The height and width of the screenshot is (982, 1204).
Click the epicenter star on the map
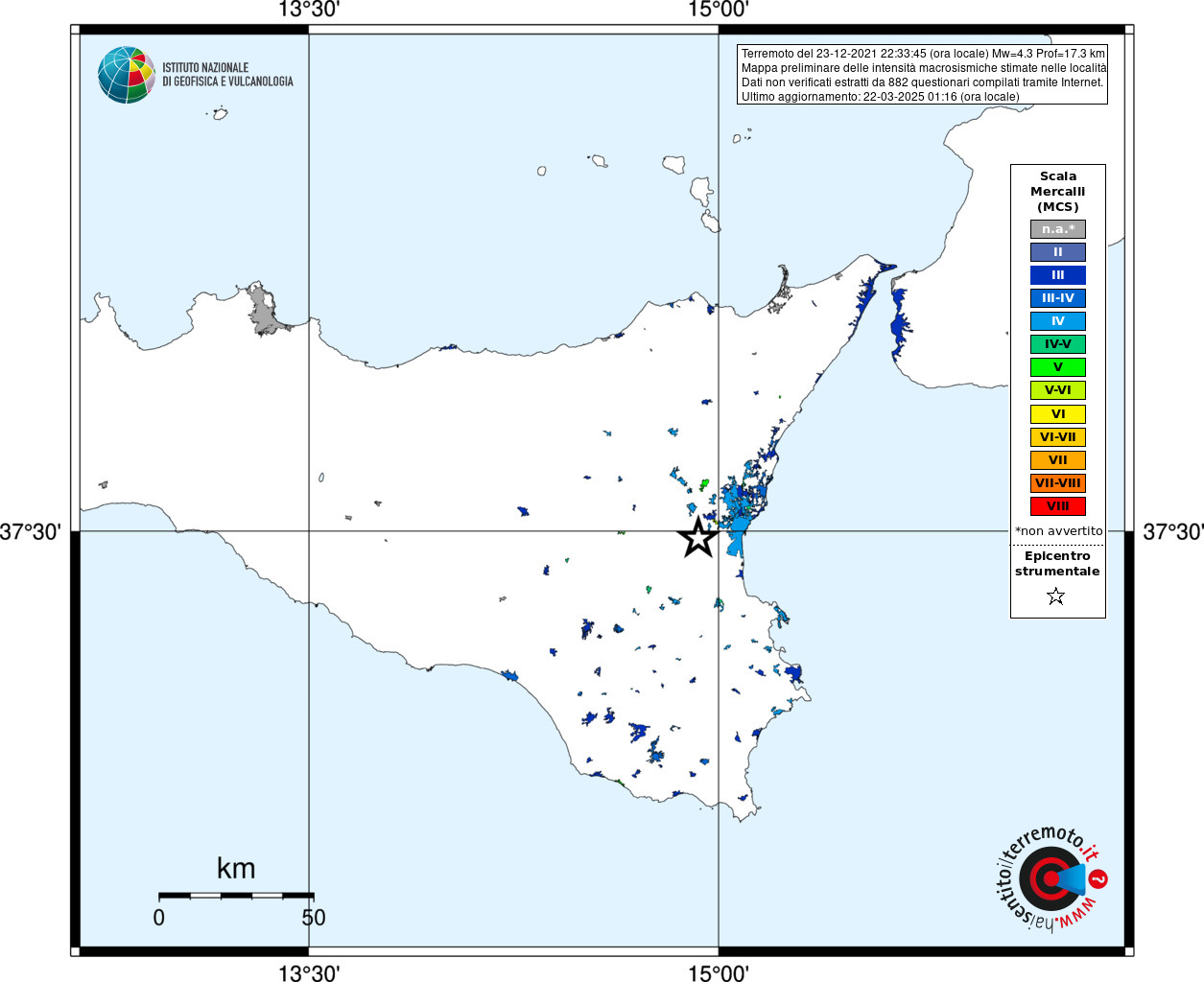click(x=699, y=538)
